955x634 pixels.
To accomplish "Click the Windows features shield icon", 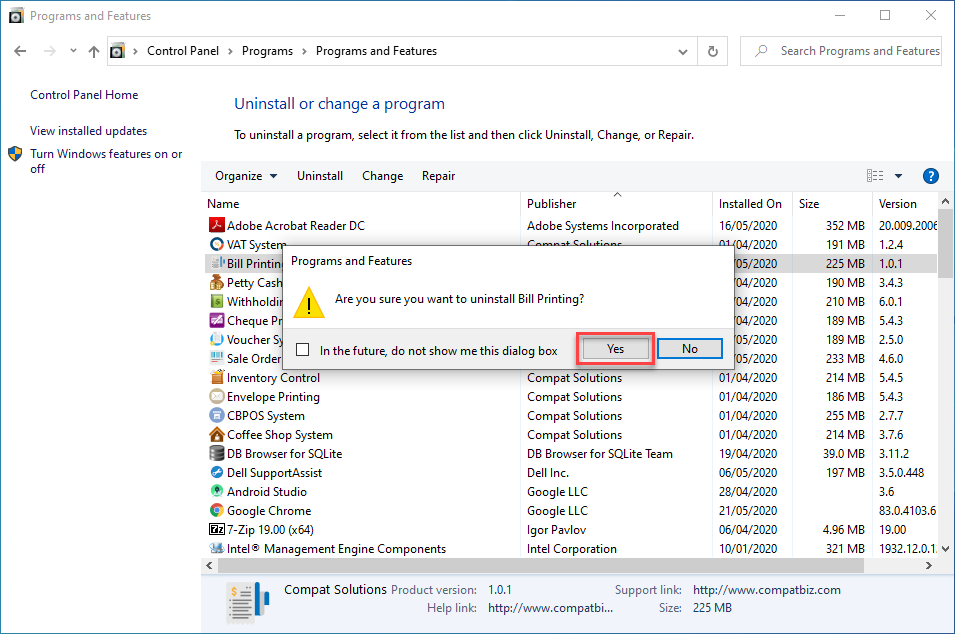I will tap(15, 154).
